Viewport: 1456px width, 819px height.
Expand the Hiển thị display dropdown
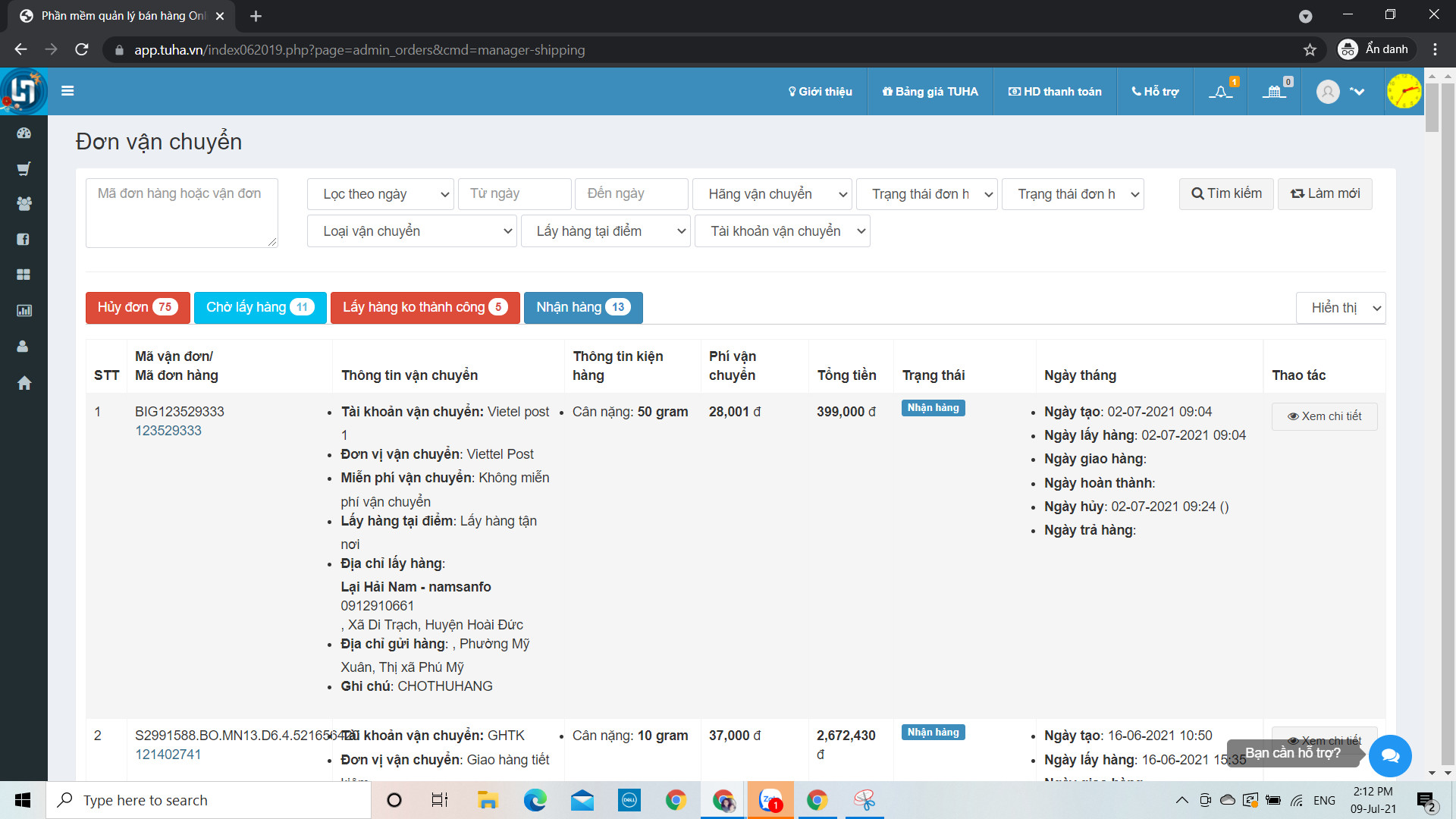pyautogui.click(x=1340, y=308)
